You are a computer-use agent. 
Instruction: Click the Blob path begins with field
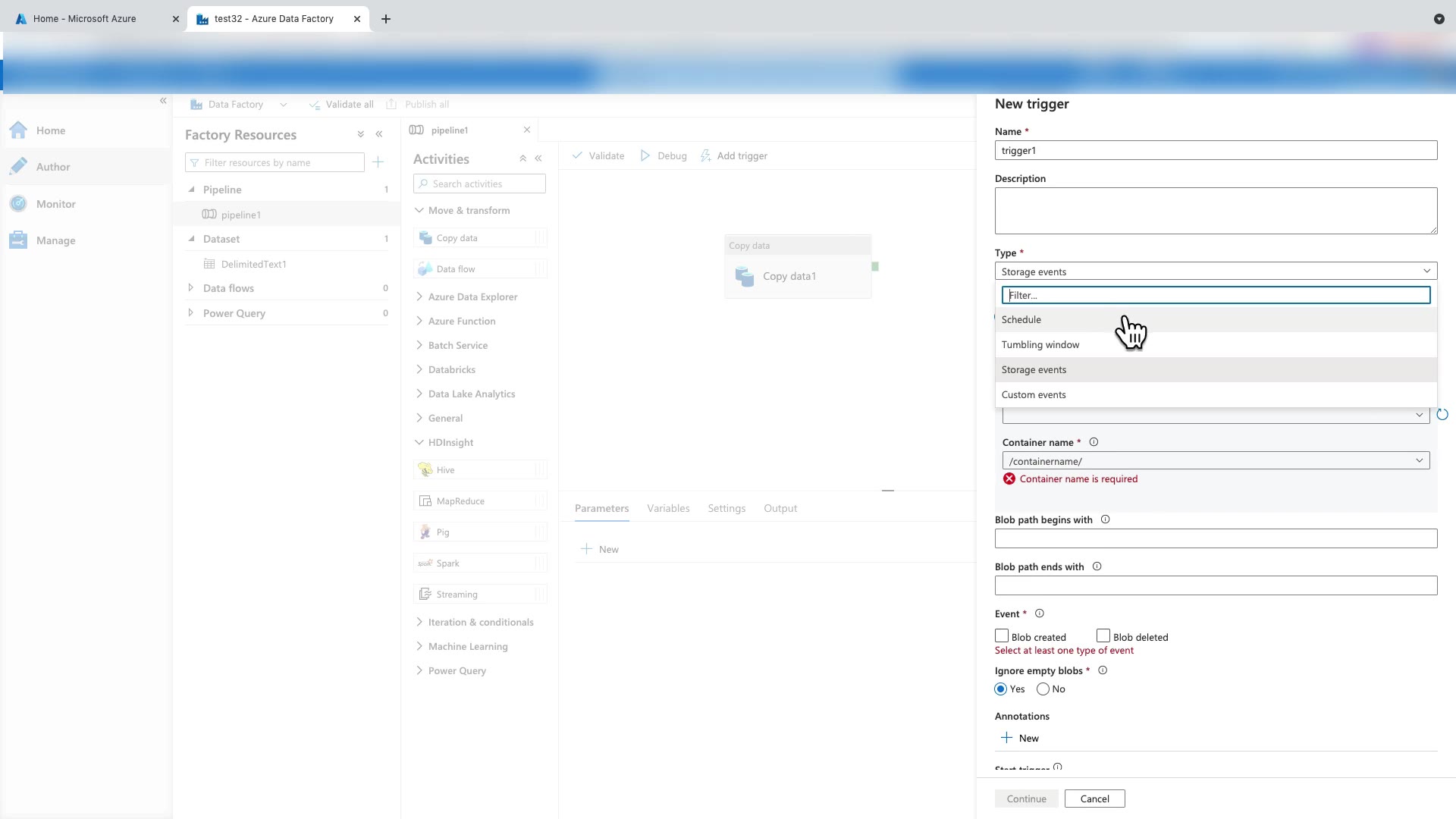pyautogui.click(x=1216, y=538)
